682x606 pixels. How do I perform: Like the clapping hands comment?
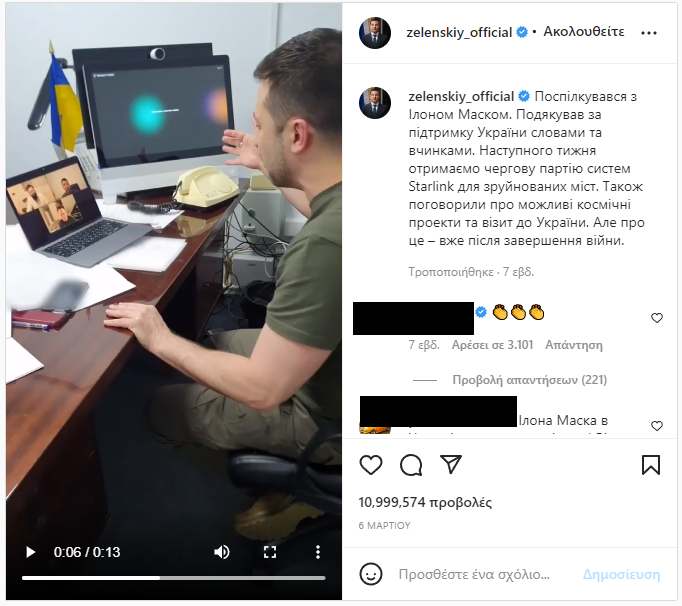pos(656,318)
